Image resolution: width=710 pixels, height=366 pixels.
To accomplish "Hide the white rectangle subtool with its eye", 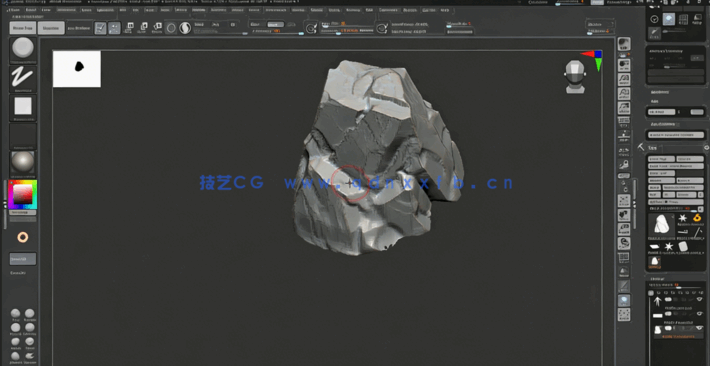I will pos(700,313).
